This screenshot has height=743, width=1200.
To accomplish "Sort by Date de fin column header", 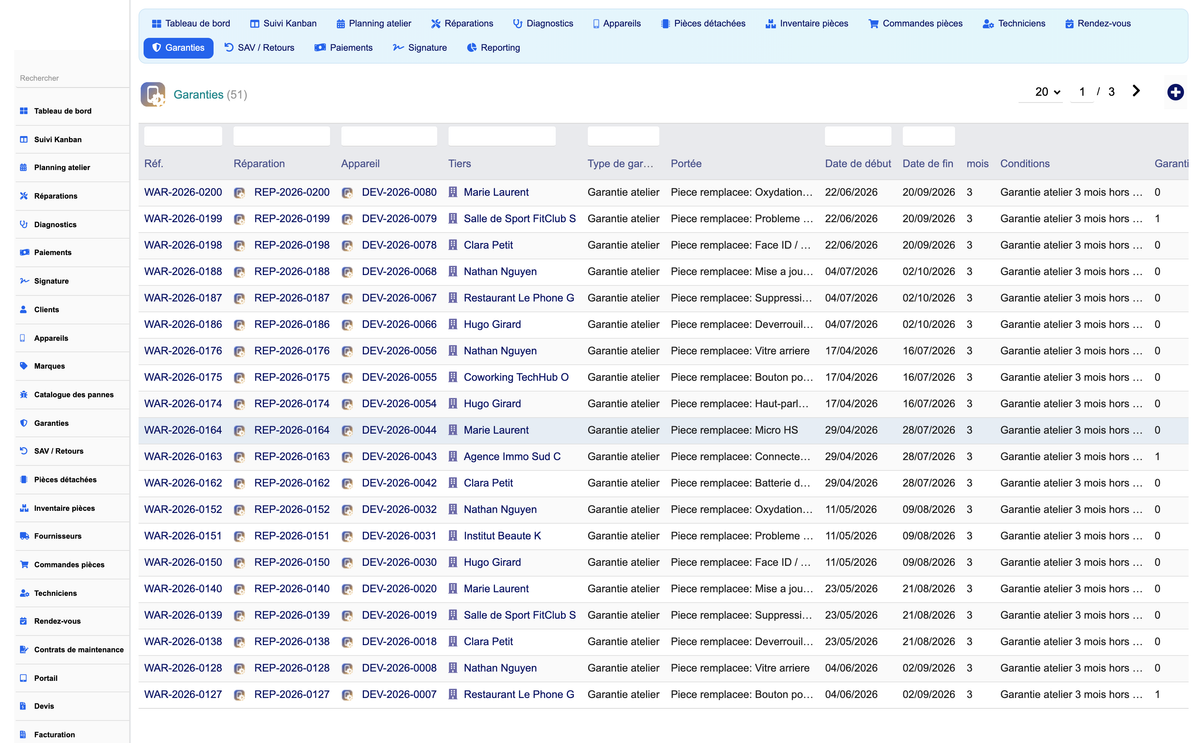I will pyautogui.click(x=928, y=164).
